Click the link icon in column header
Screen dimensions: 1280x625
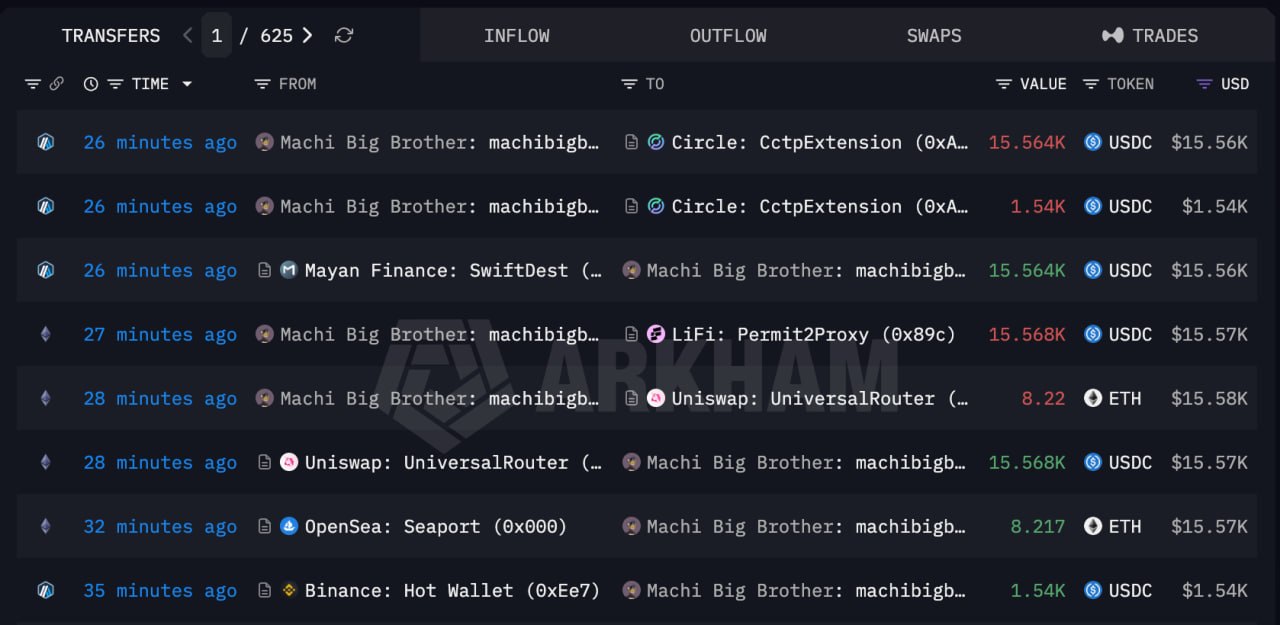pos(56,84)
